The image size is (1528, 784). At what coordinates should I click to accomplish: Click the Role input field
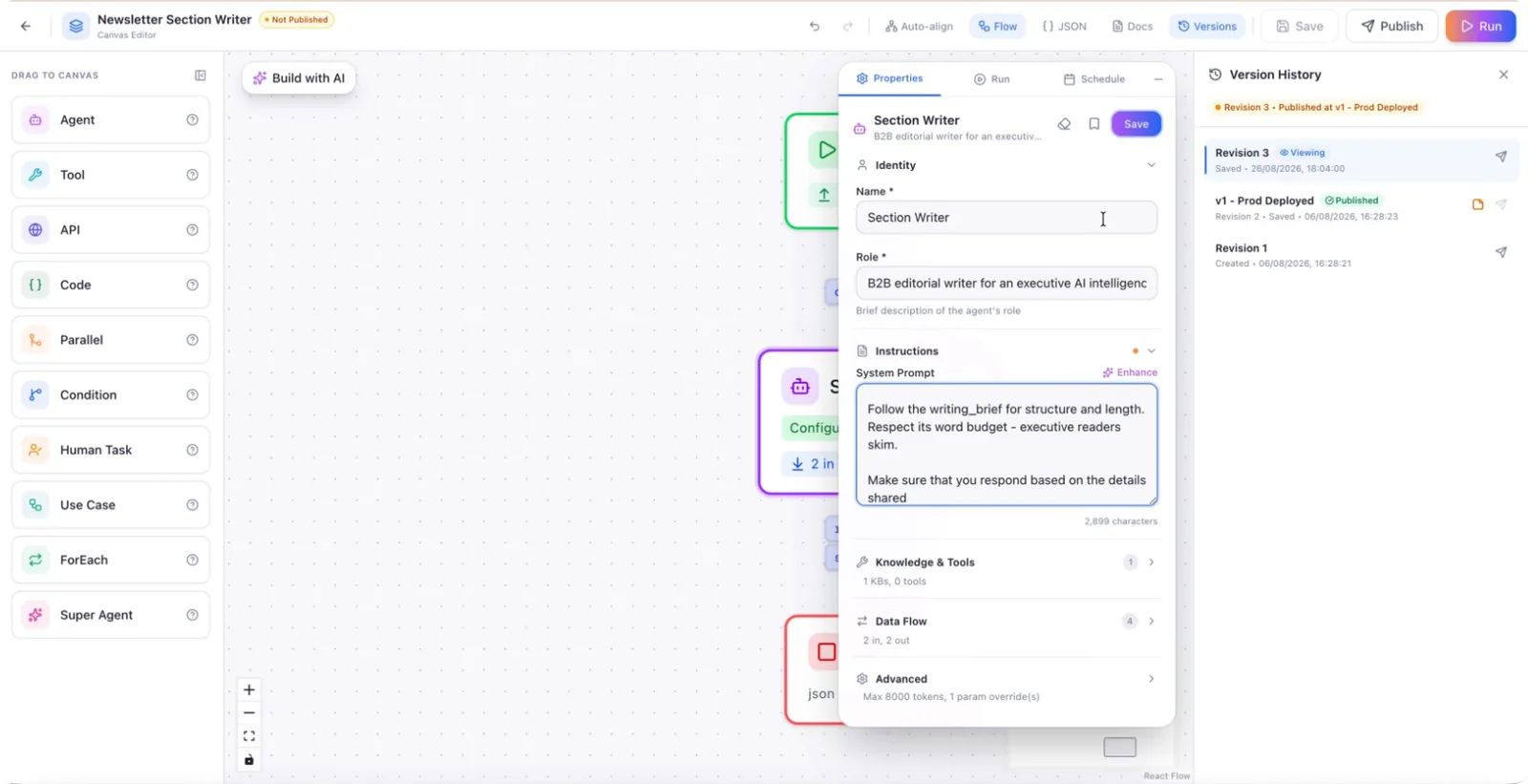click(1007, 284)
